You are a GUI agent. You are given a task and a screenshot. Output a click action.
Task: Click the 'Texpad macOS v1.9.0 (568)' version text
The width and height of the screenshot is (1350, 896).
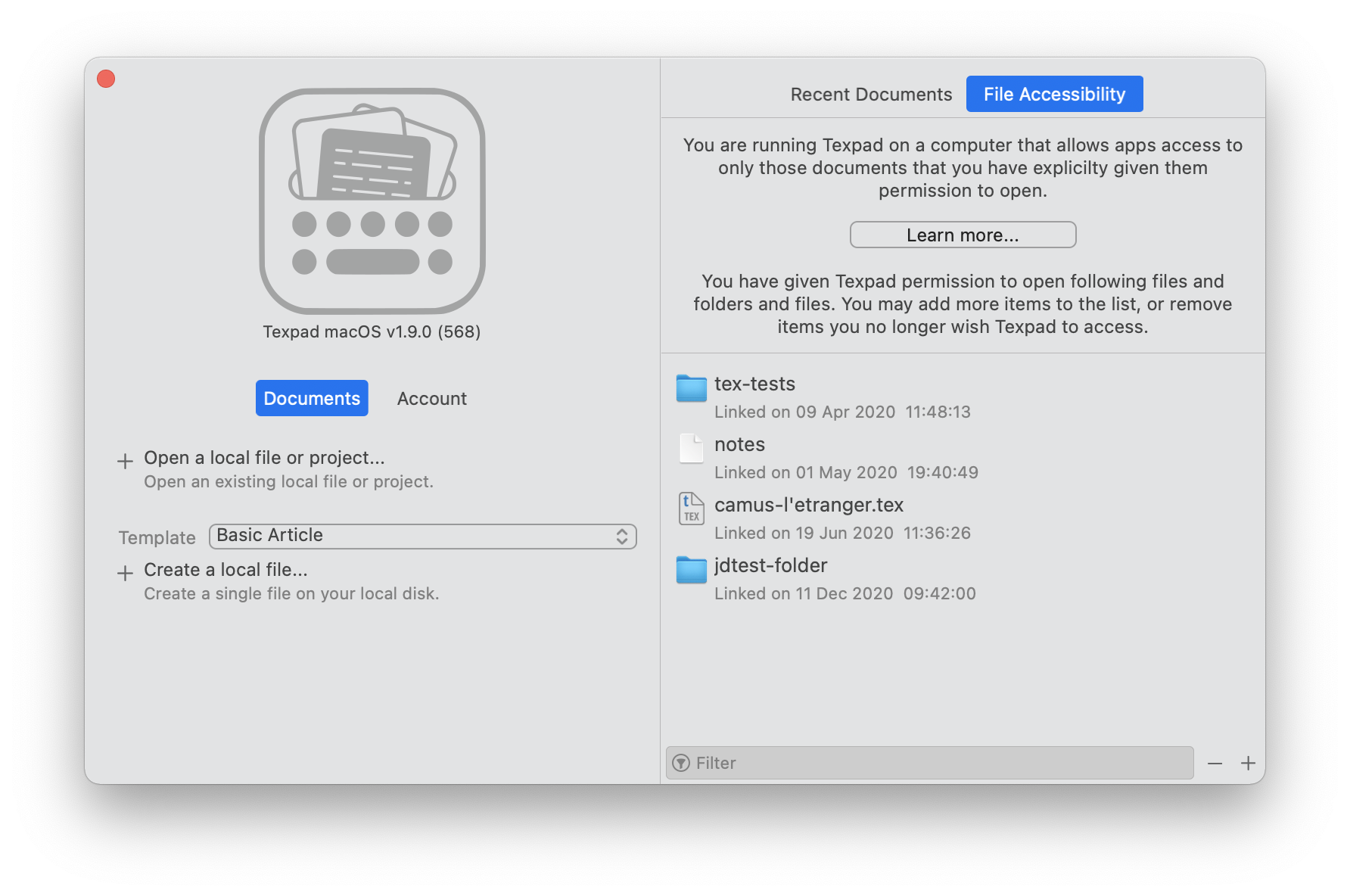click(x=372, y=331)
